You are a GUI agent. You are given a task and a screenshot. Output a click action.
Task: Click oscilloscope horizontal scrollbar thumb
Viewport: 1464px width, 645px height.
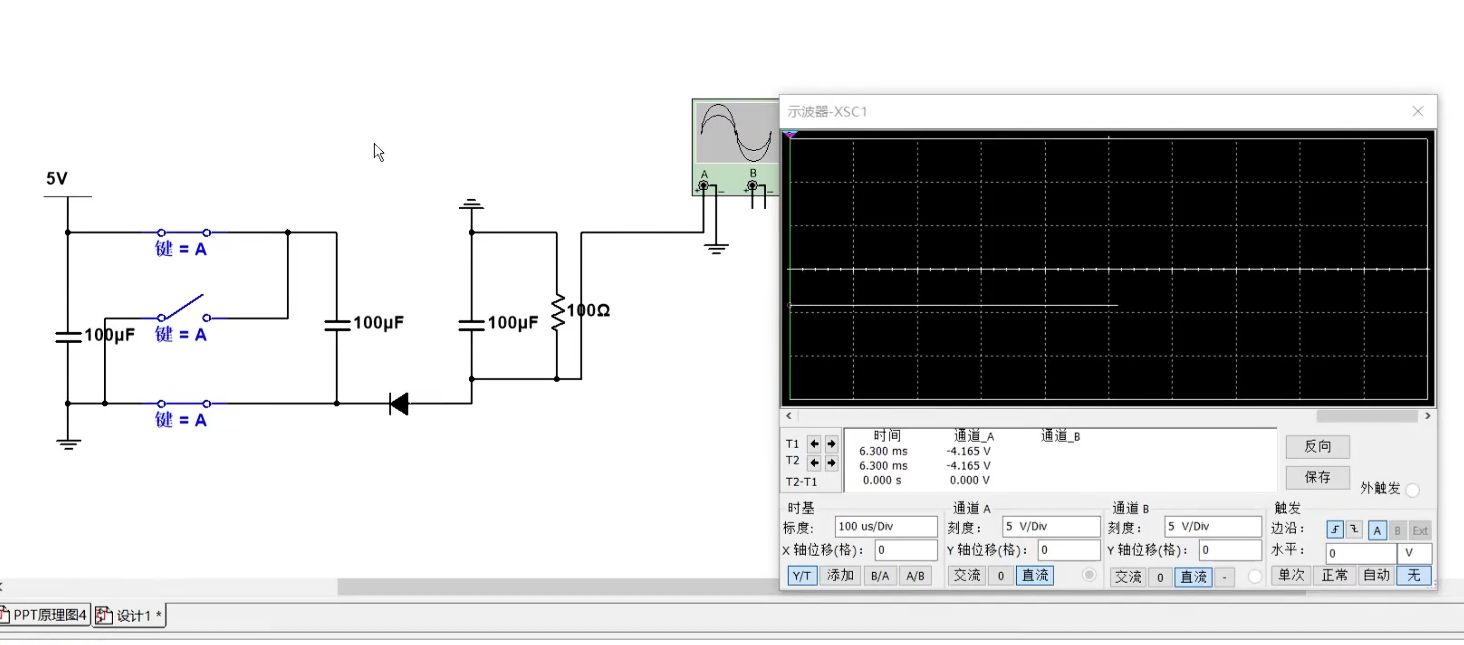click(x=1366, y=416)
